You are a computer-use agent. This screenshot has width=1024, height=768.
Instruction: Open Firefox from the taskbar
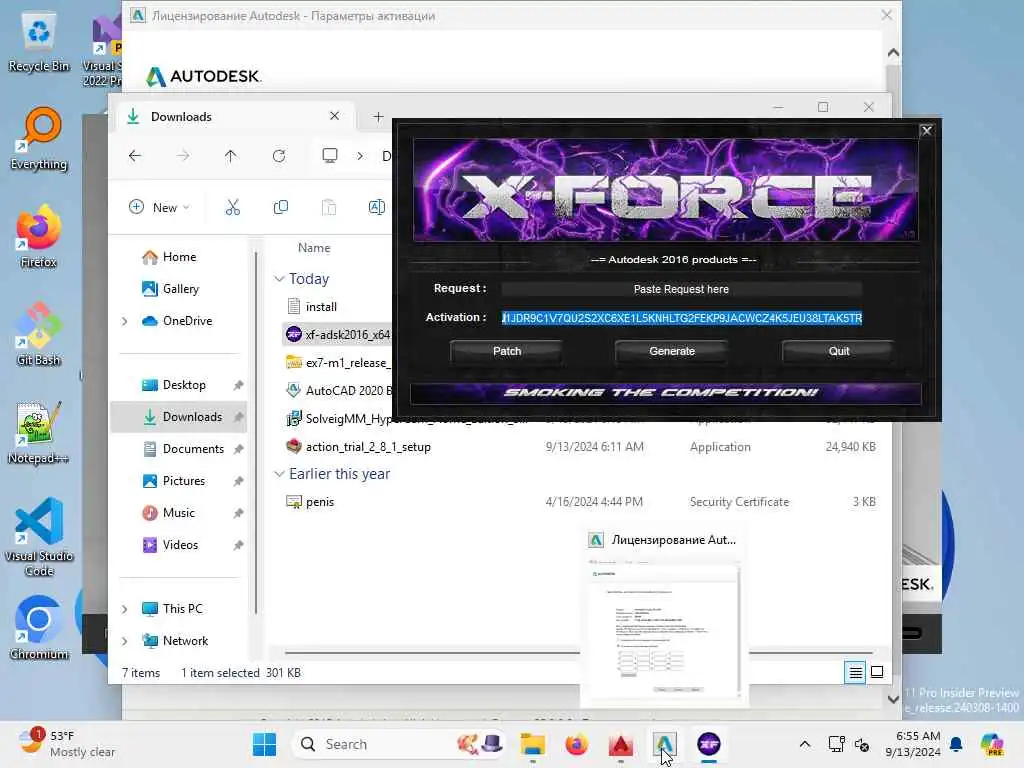[x=576, y=744]
